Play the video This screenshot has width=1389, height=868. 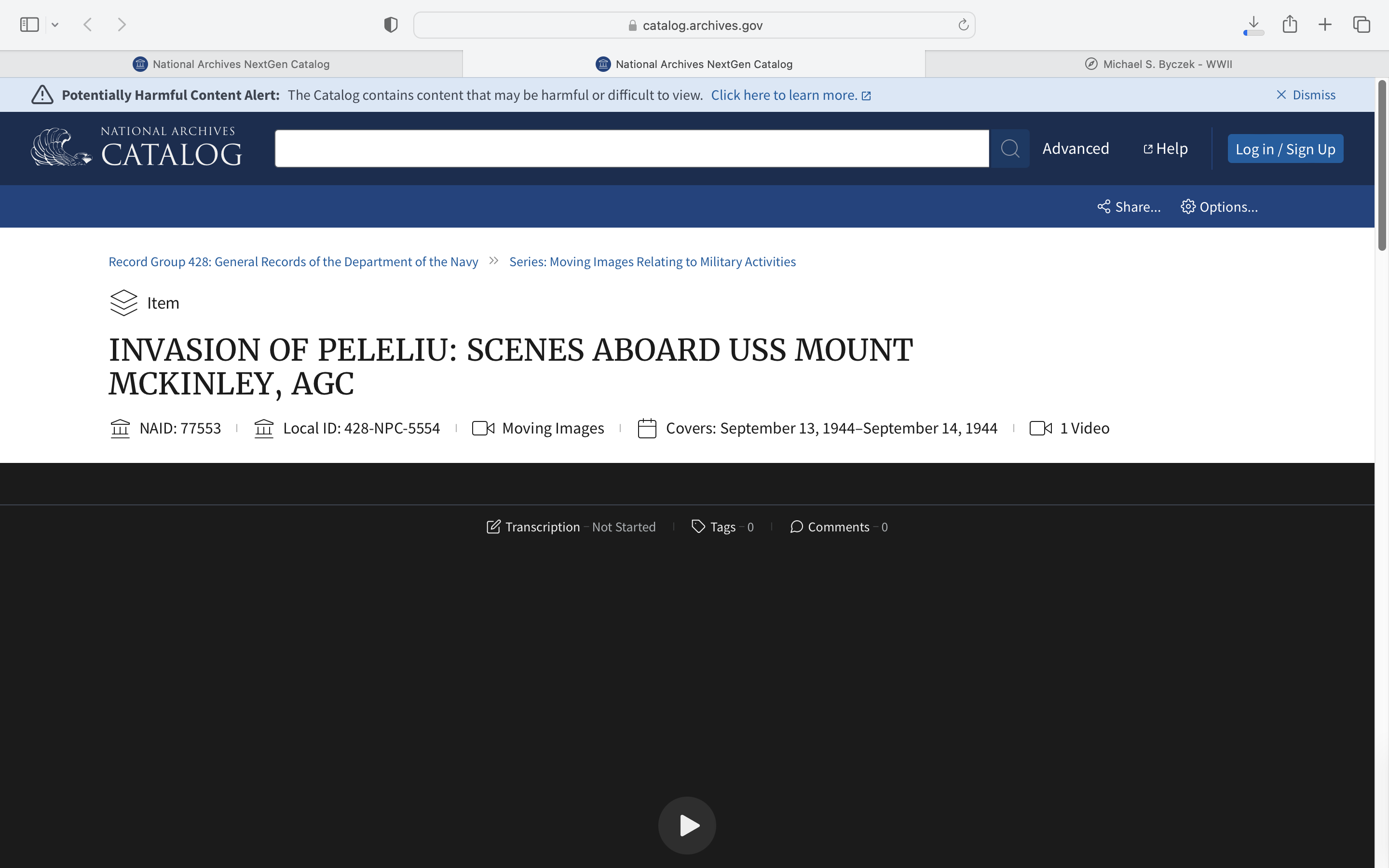pos(687,825)
